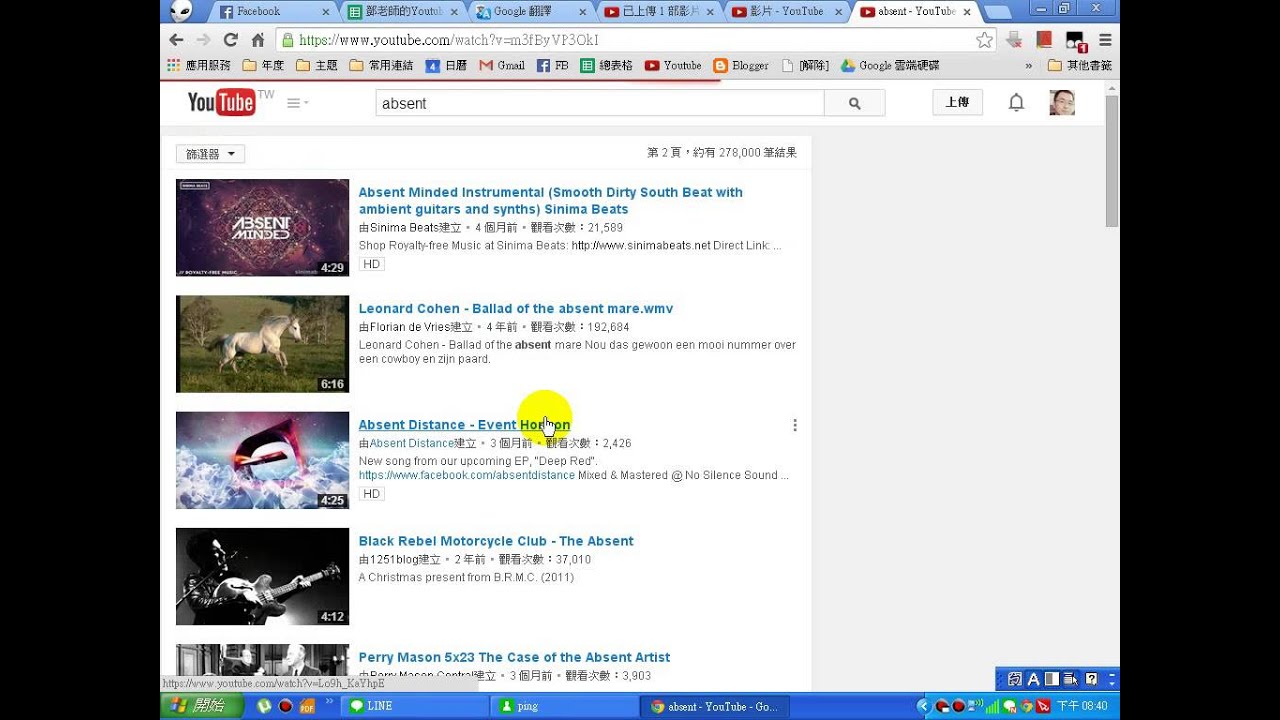This screenshot has width=1280, height=720.
Task: Click the search box containing absent
Action: tap(600, 103)
